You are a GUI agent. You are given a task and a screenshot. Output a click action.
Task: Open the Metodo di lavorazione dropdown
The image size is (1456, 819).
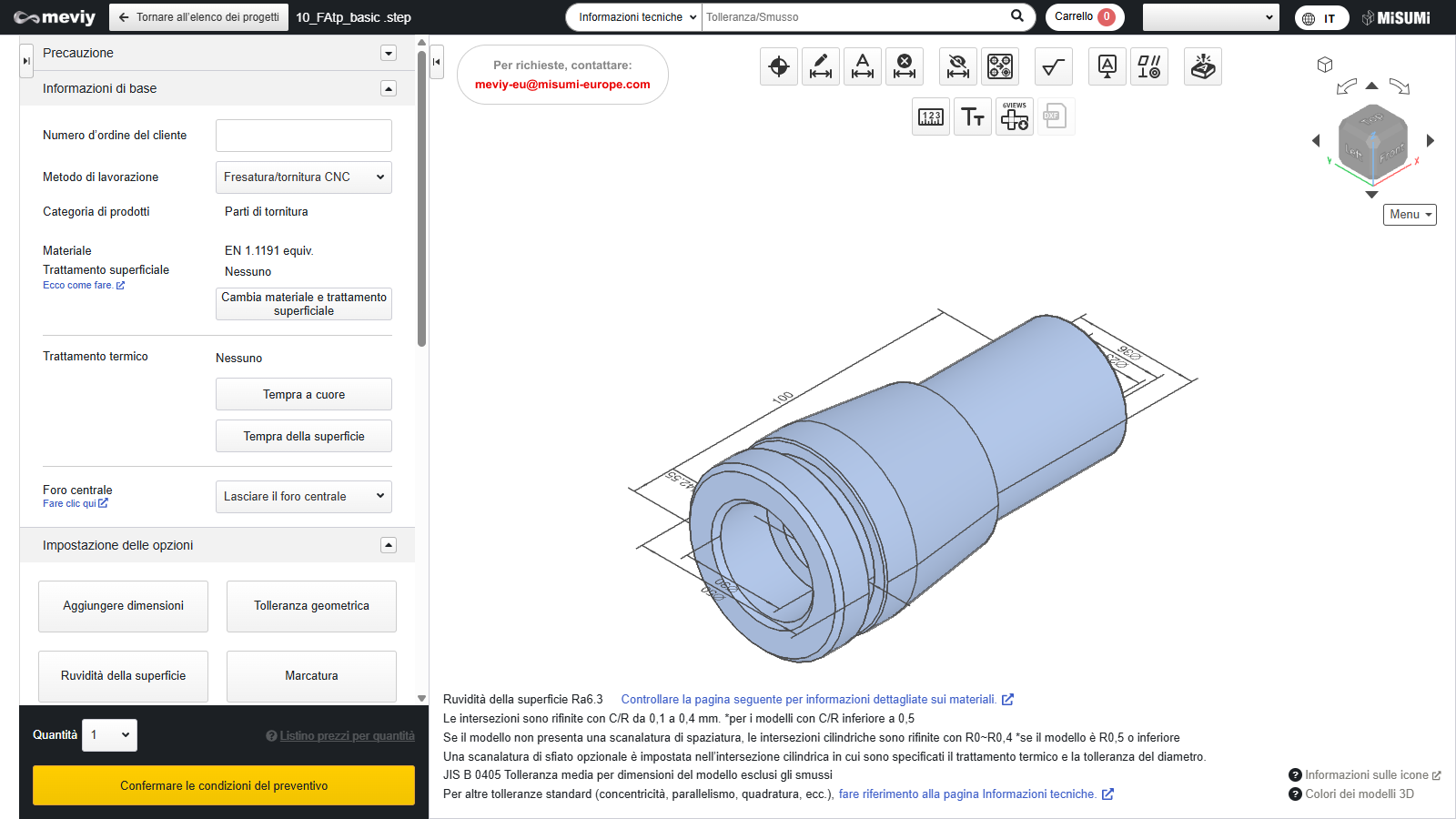pyautogui.click(x=303, y=177)
